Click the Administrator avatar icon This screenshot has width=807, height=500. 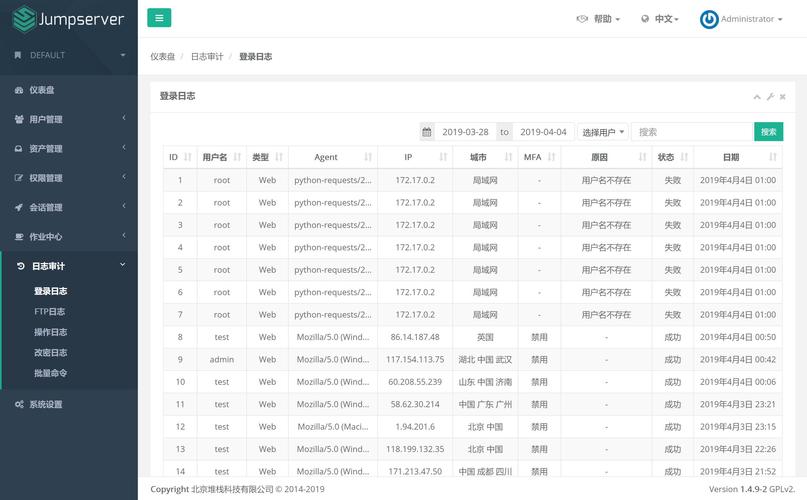[709, 19]
